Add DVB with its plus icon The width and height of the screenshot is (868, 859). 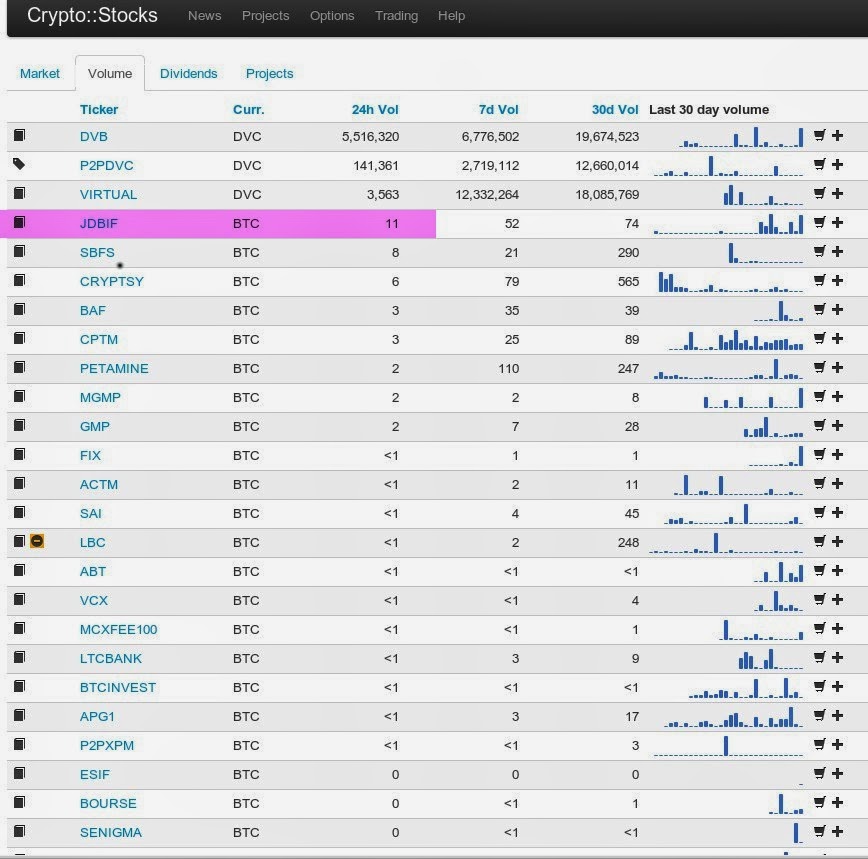838,136
